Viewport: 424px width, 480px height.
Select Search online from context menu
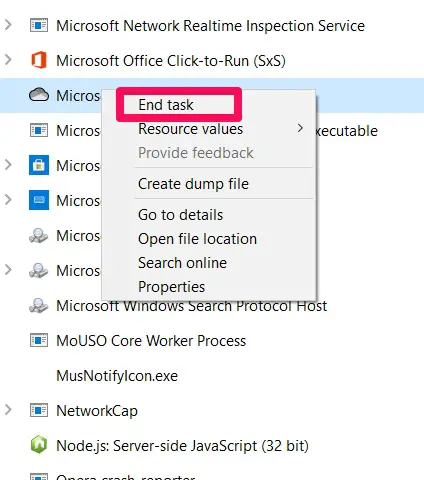click(x=182, y=263)
